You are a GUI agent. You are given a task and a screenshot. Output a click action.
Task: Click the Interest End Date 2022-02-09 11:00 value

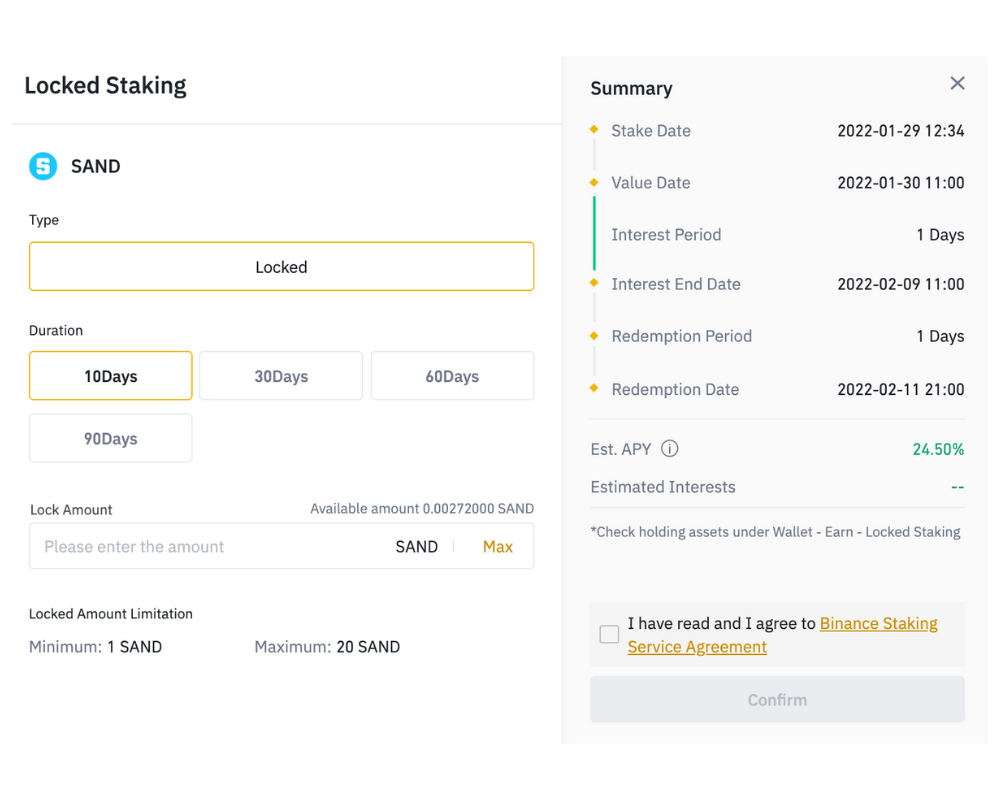(901, 284)
